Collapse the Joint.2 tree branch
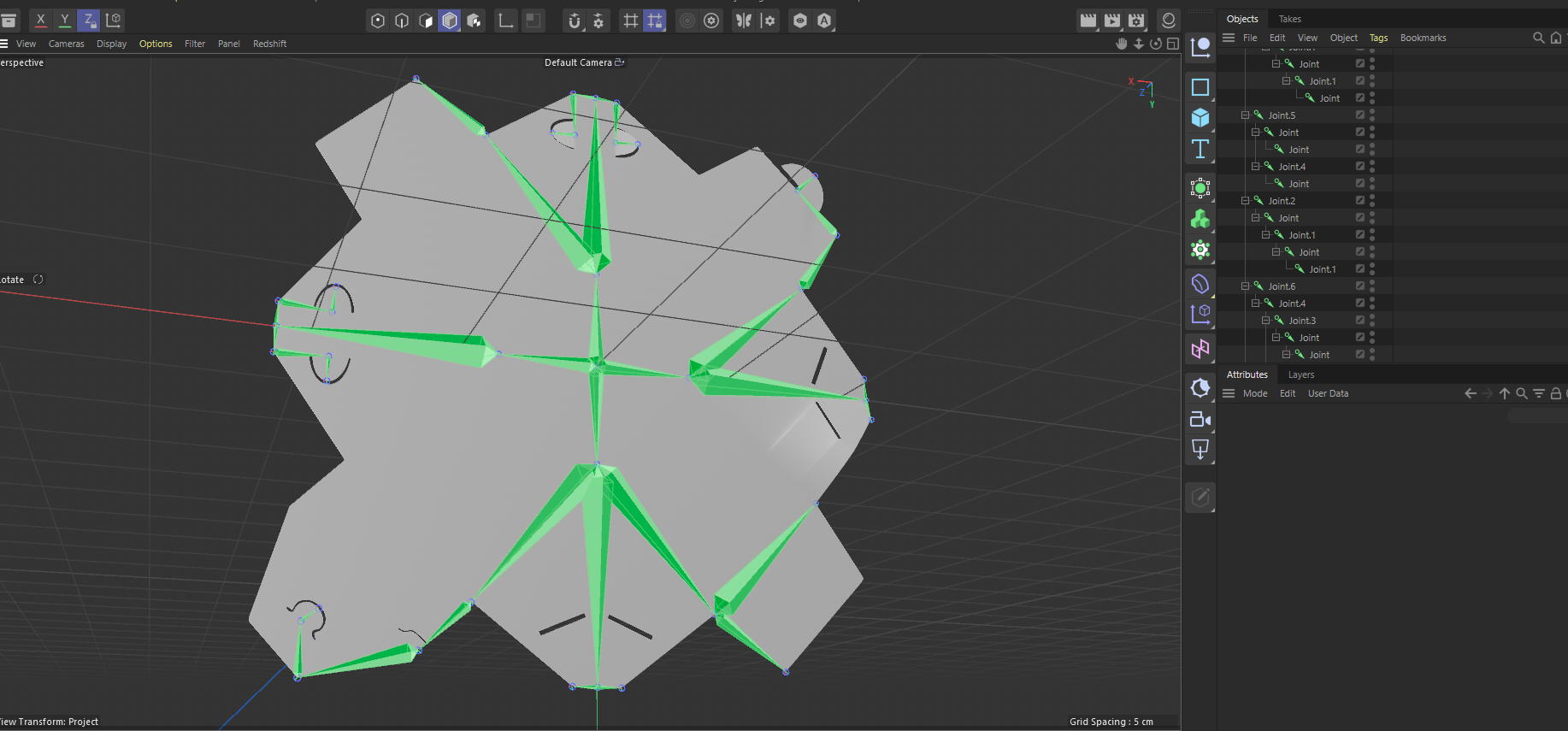The height and width of the screenshot is (731, 1568). [x=1246, y=201]
